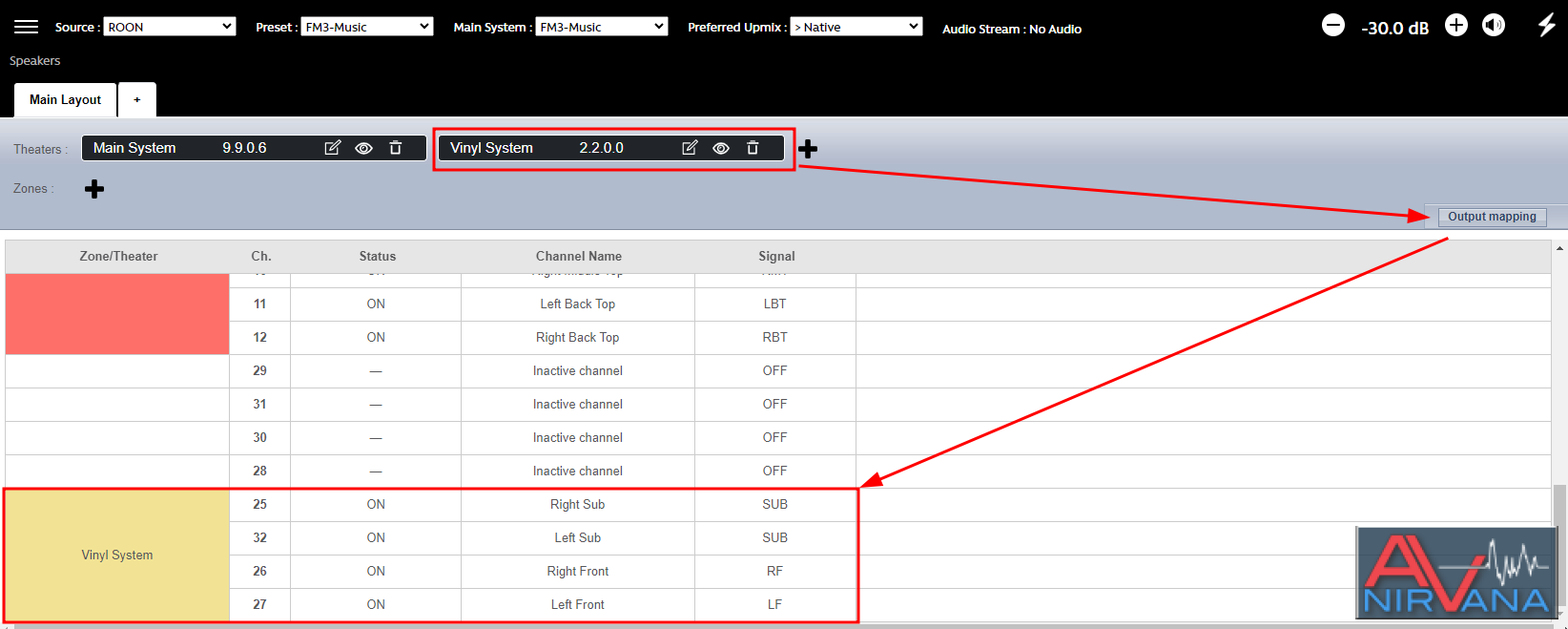Viewport: 1568px width, 629px height.
Task: Add a new theater with plus icon
Action: point(808,149)
